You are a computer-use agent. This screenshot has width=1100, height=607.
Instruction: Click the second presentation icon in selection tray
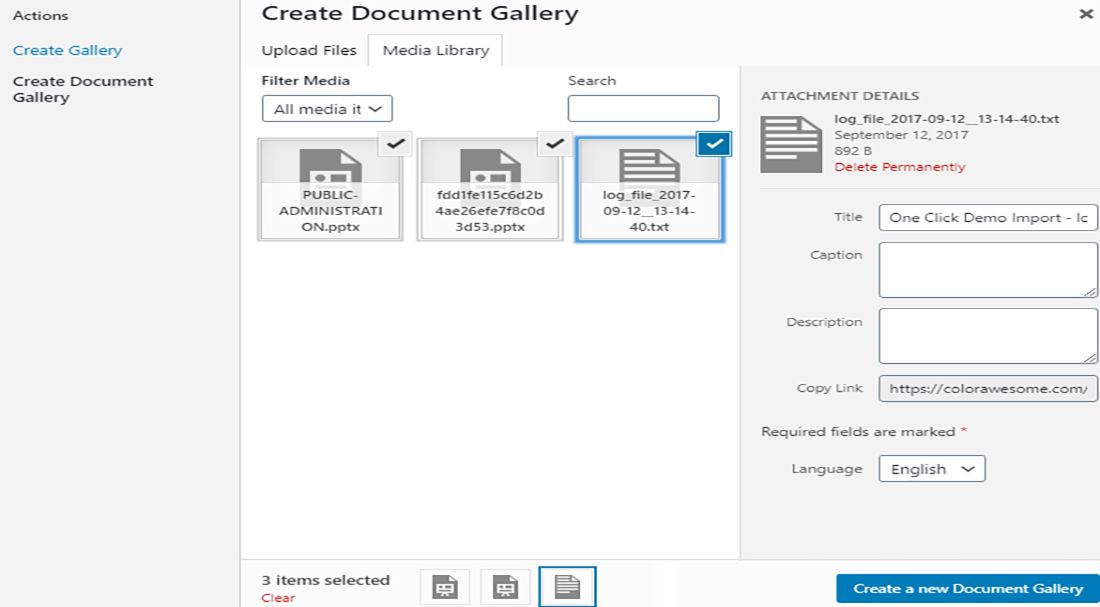pyautogui.click(x=505, y=587)
